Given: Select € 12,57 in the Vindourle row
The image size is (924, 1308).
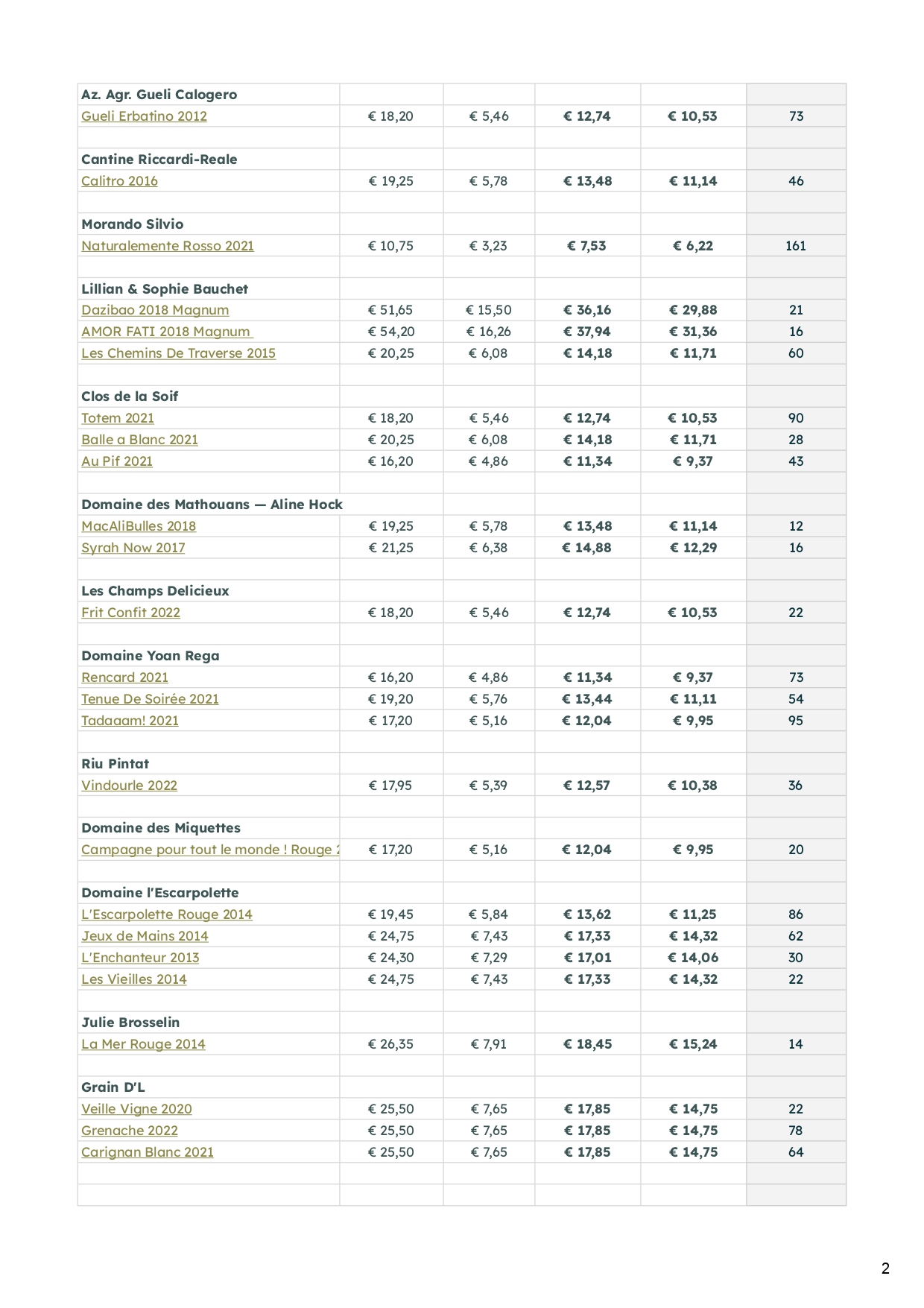Looking at the screenshot, I should [587, 786].
